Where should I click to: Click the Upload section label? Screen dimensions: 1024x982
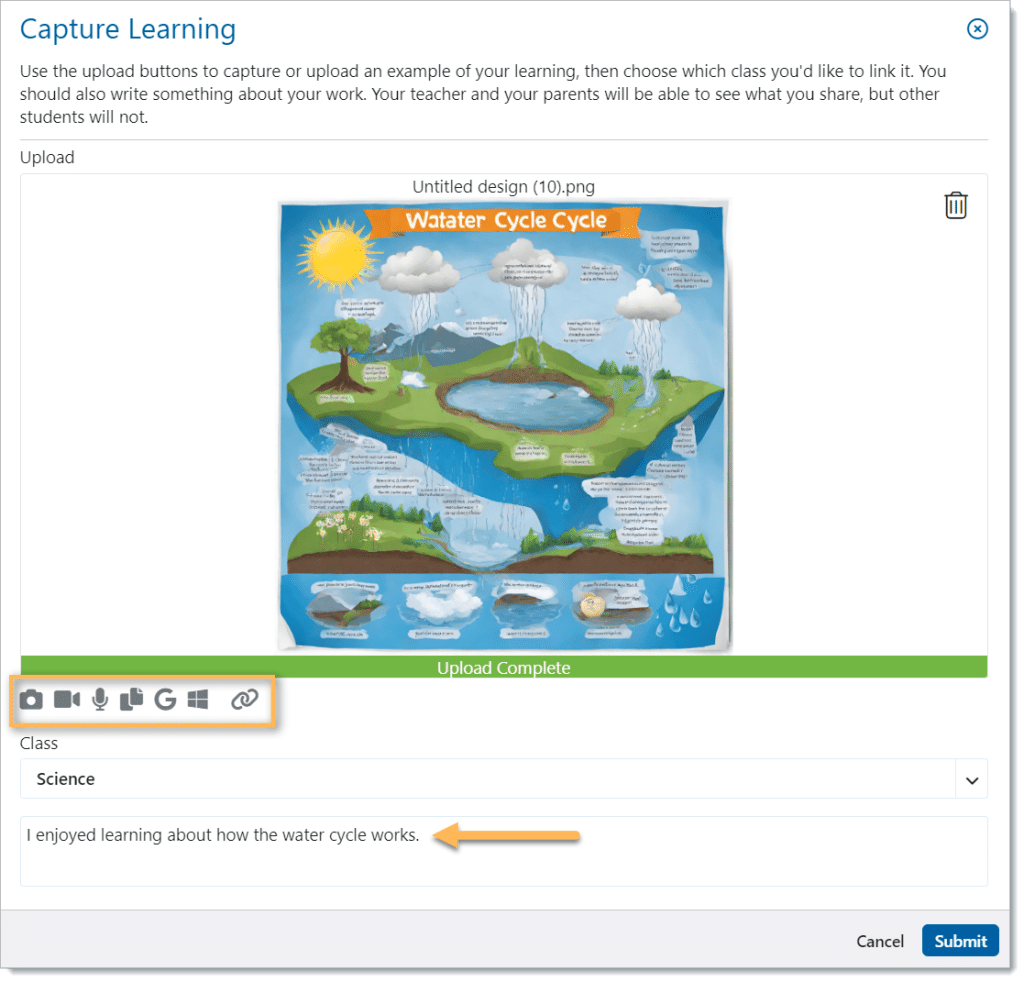[47, 157]
